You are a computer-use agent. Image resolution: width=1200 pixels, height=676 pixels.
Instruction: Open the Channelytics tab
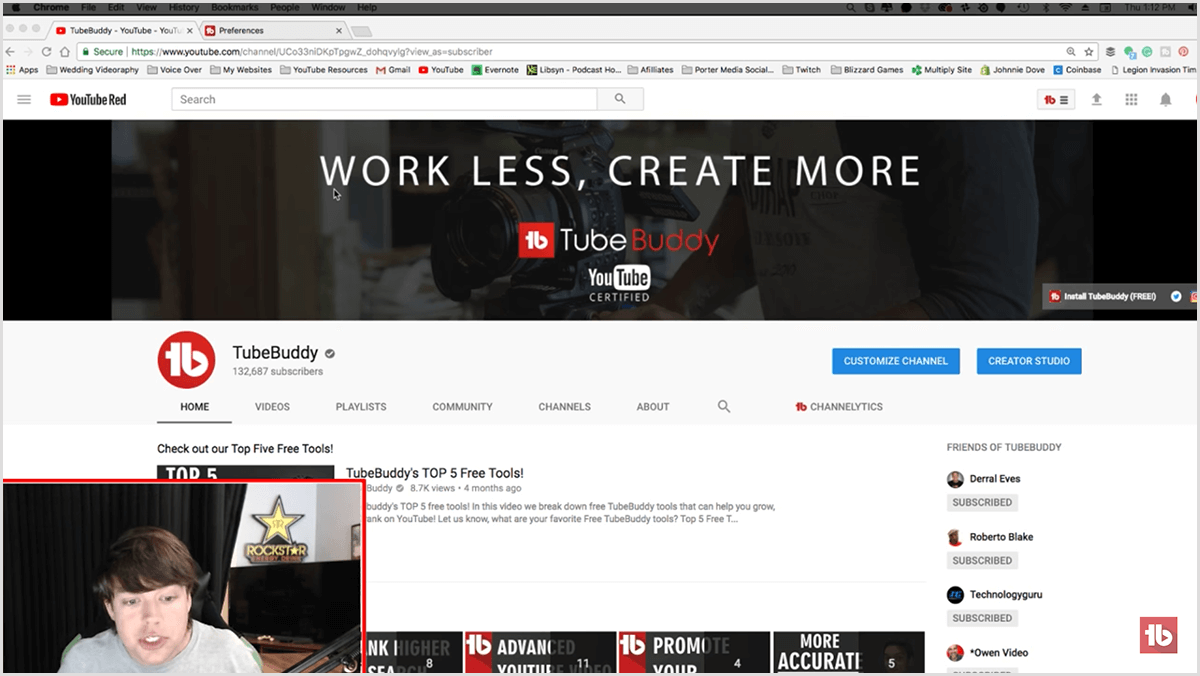point(839,407)
